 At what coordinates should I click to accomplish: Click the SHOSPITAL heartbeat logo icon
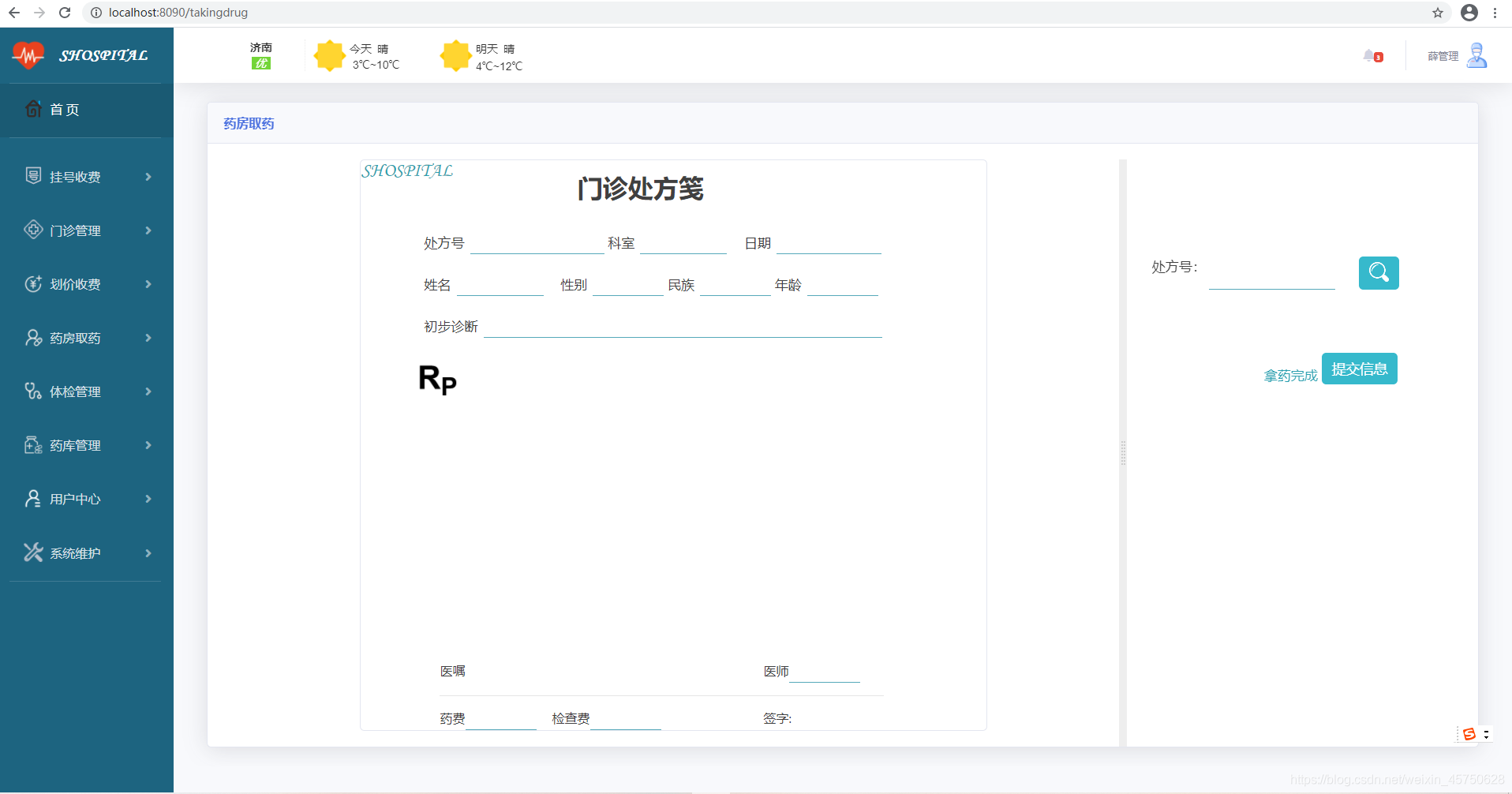pos(28,55)
